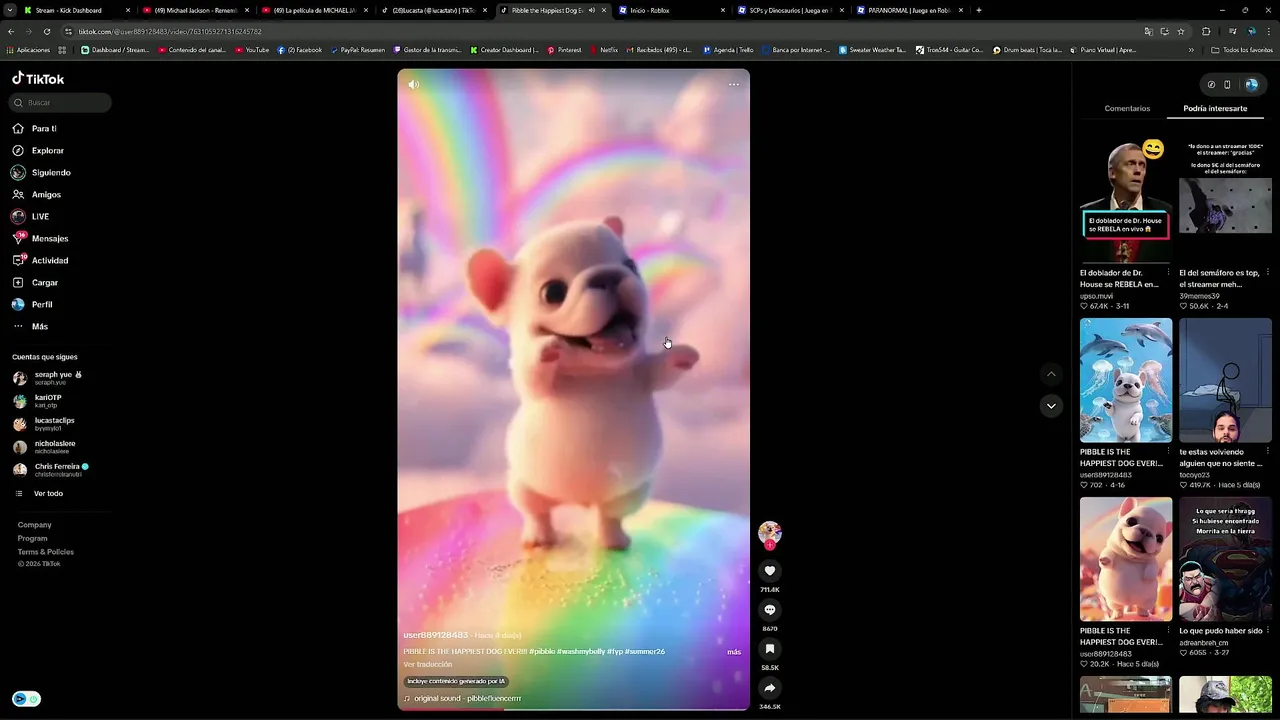This screenshot has width=1280, height=720.
Task: Open comments via the speech bubble icon
Action: (770, 610)
